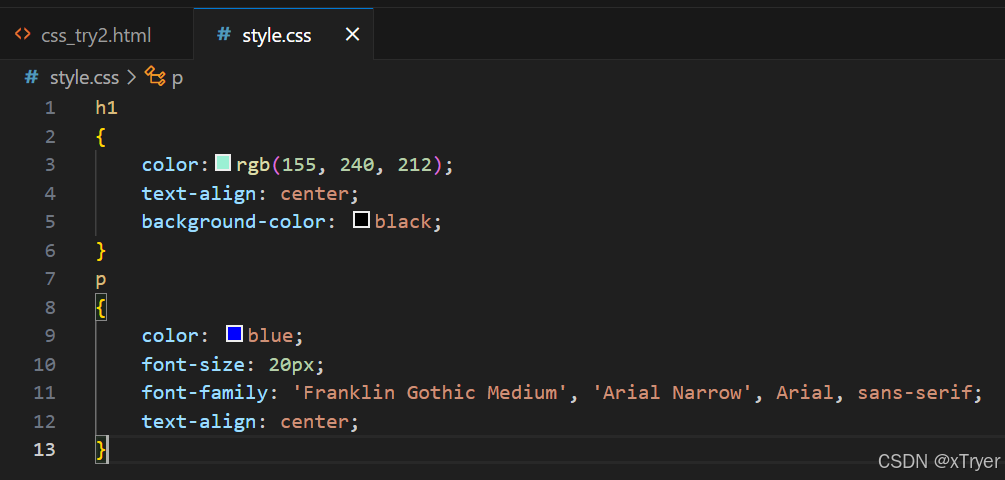Click line number 13 in the gutter

coord(45,449)
